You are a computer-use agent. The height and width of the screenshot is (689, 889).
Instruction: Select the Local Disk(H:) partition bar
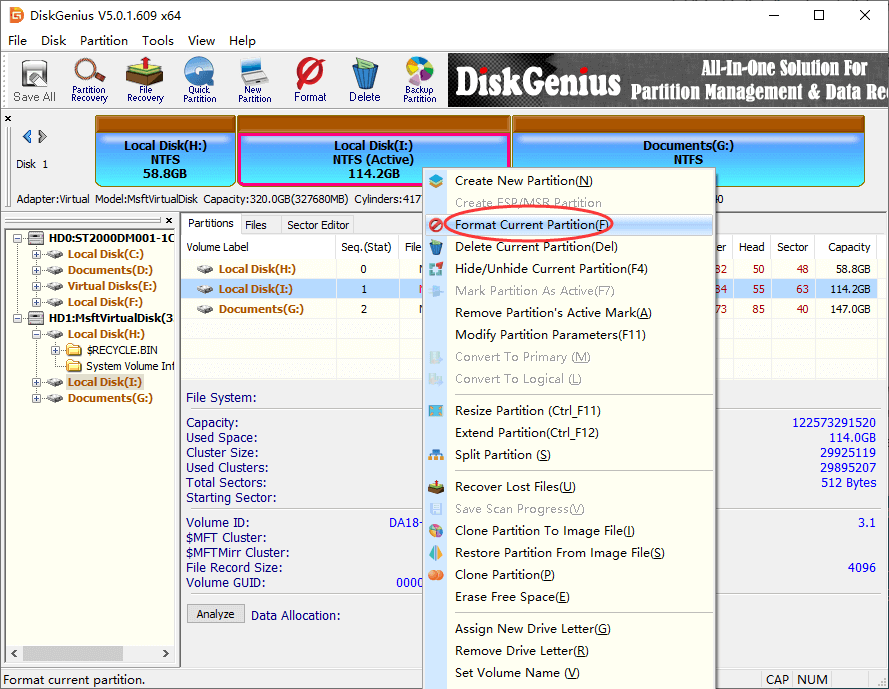pyautogui.click(x=165, y=152)
